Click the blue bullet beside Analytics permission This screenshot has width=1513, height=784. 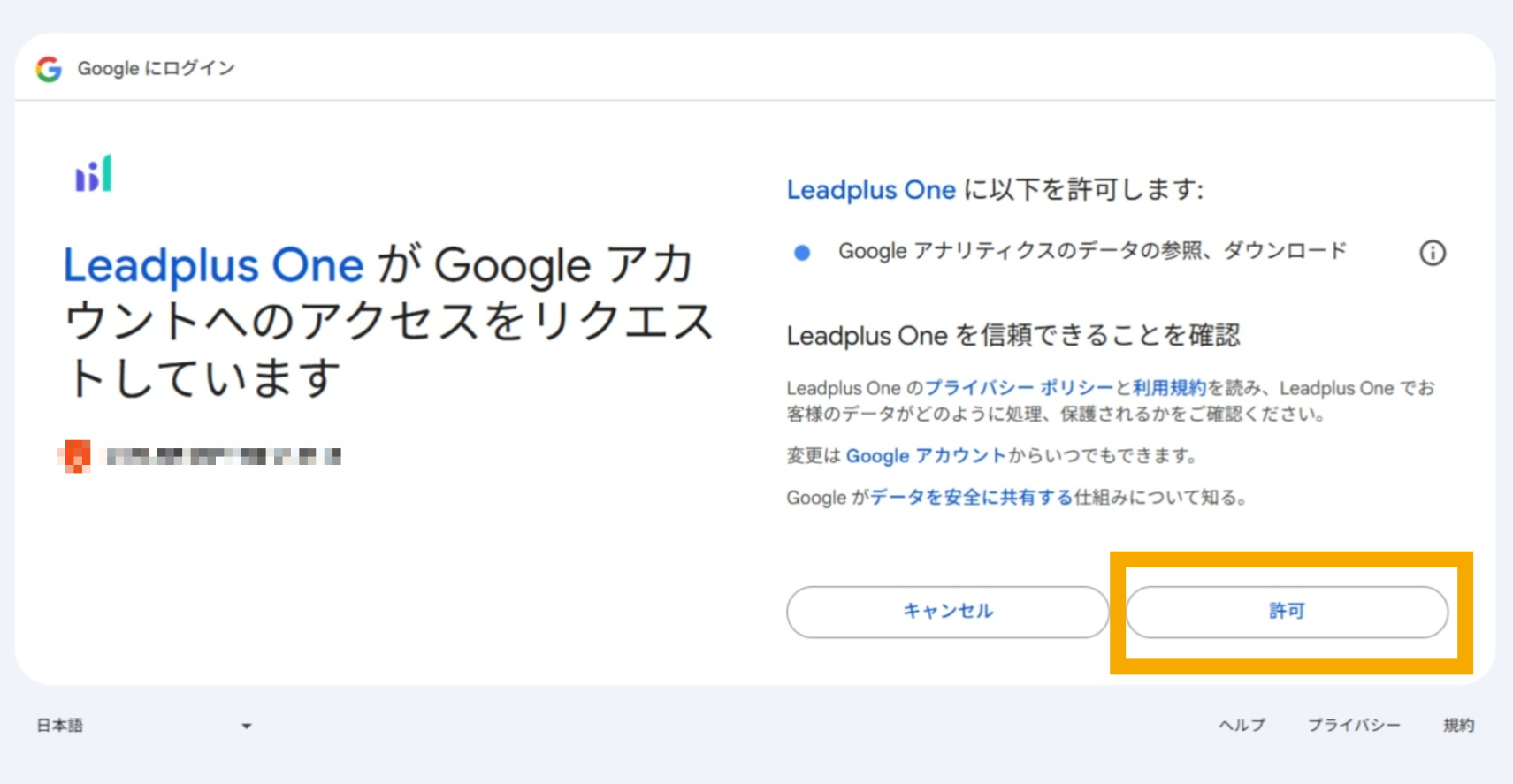pyautogui.click(x=802, y=253)
